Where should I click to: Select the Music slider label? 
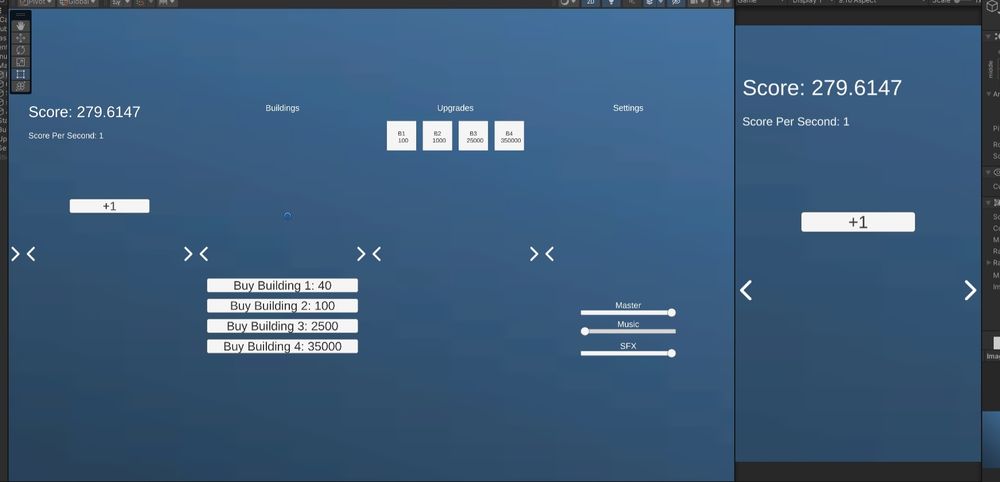pos(628,325)
